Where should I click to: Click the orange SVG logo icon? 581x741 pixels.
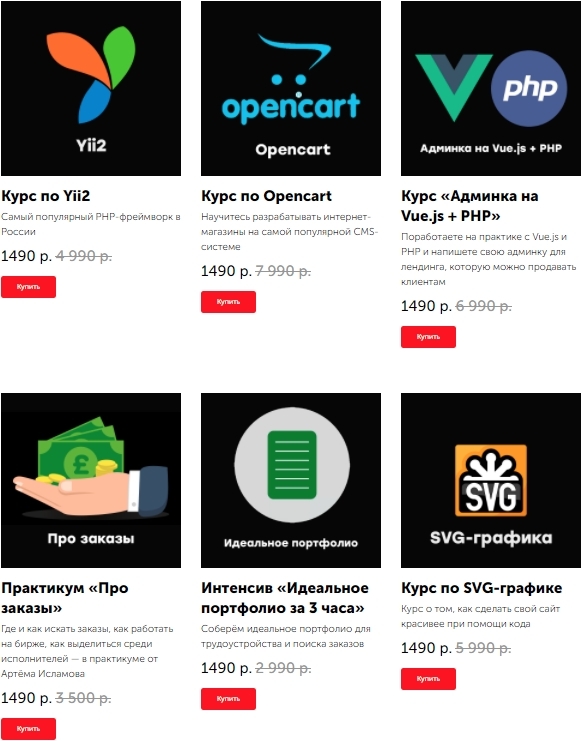tap(491, 480)
